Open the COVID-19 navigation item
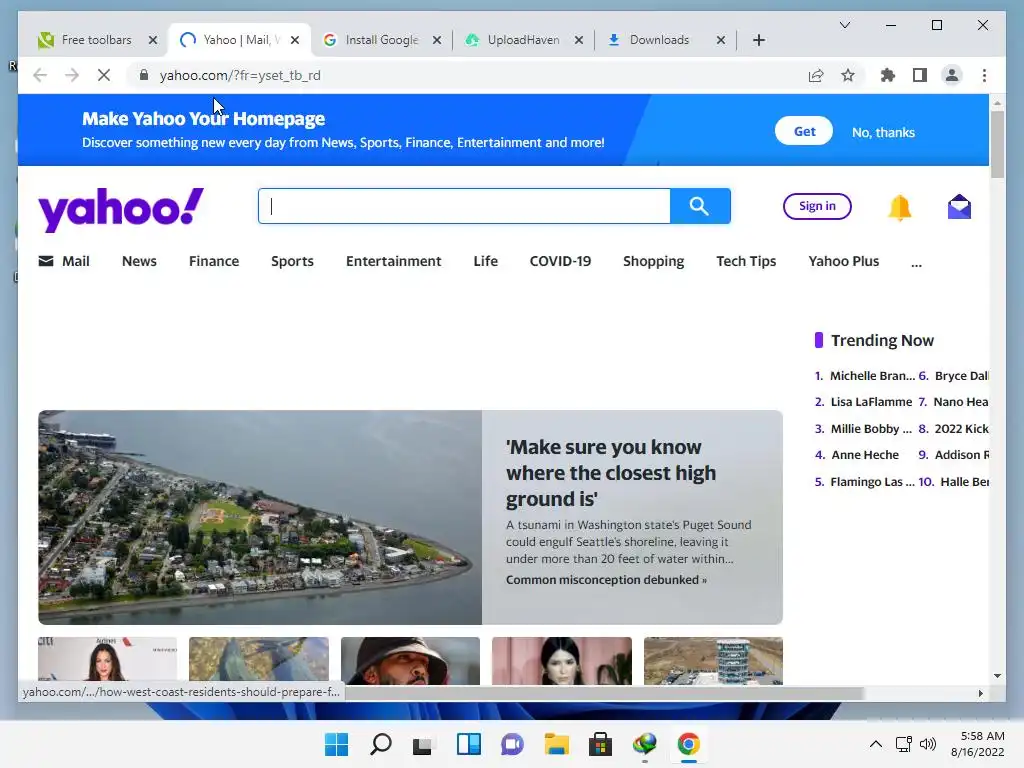 (x=560, y=261)
